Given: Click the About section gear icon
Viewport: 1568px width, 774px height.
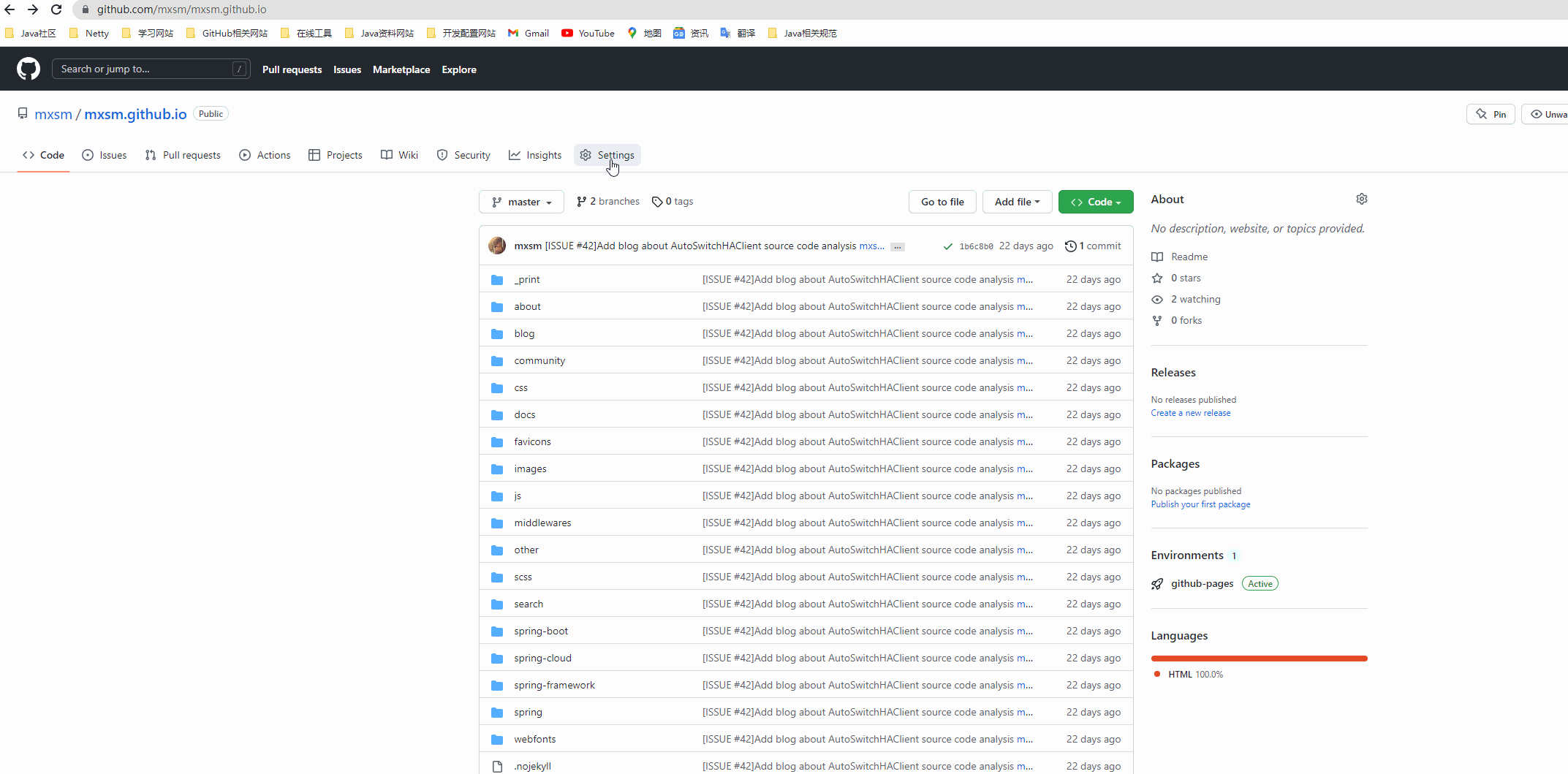Looking at the screenshot, I should tap(1360, 199).
